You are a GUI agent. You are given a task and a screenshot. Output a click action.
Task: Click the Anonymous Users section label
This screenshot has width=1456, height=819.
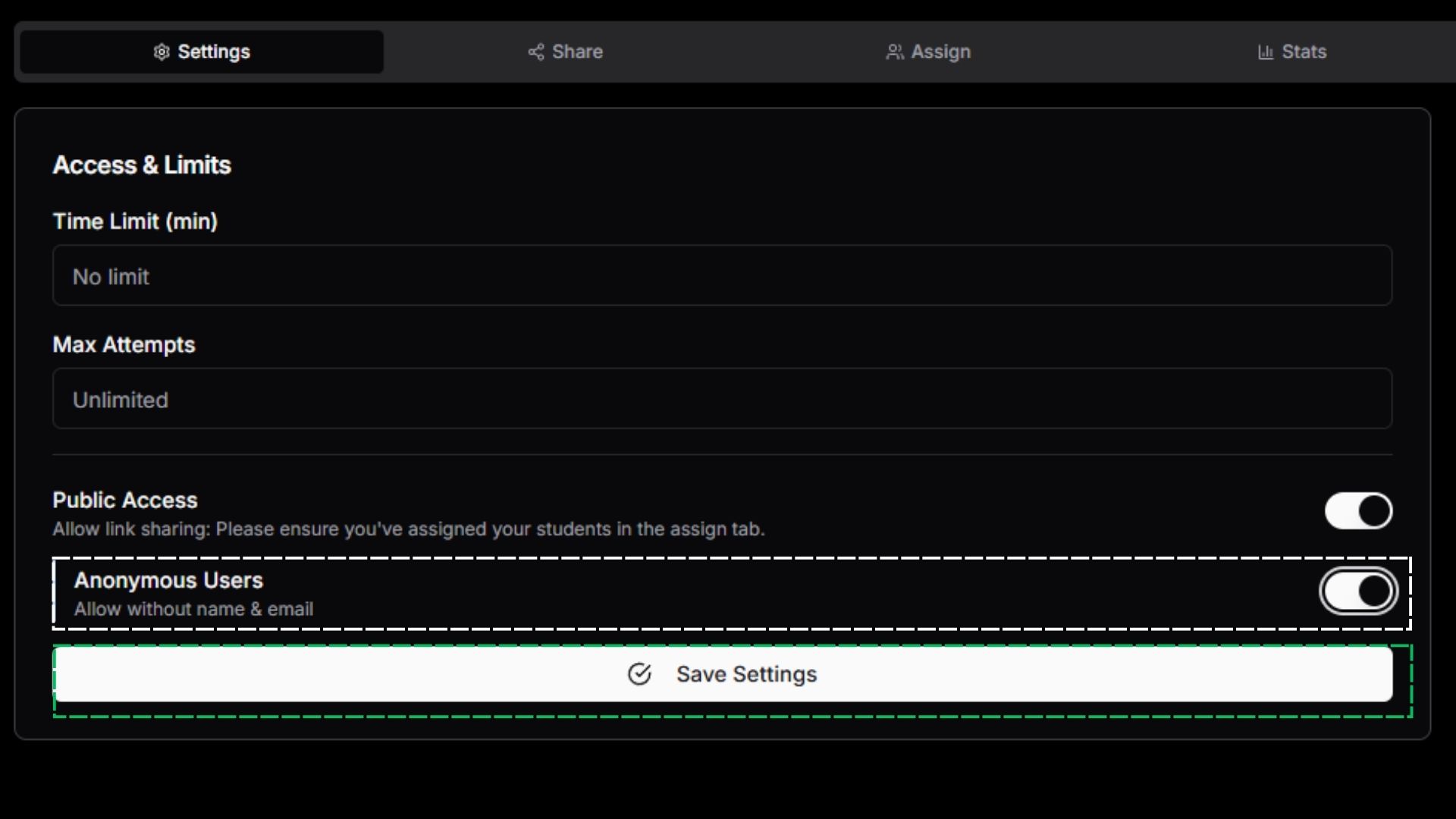click(x=168, y=580)
